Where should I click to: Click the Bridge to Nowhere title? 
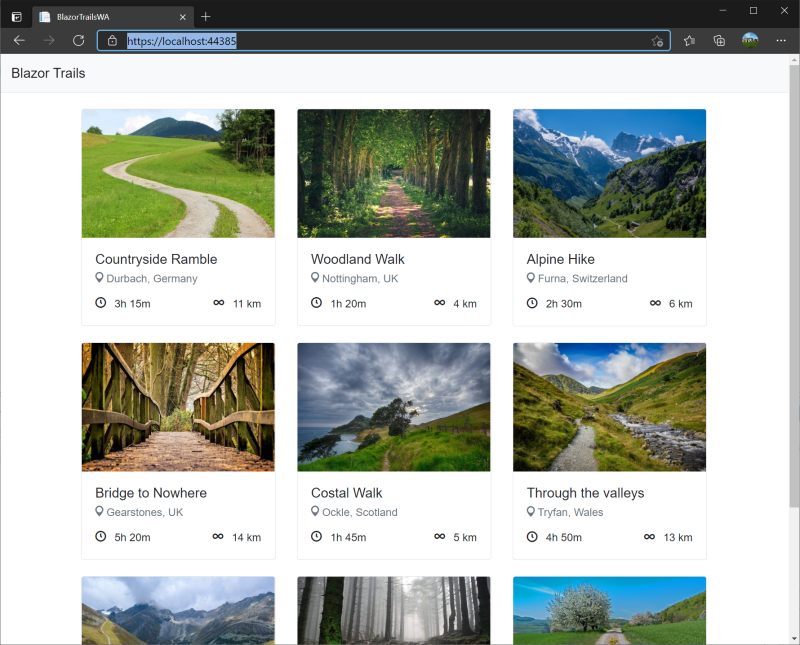click(151, 493)
